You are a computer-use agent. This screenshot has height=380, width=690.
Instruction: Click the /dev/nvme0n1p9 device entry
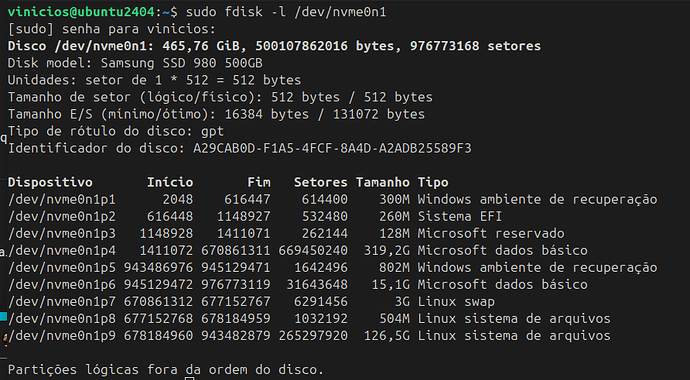[62, 336]
